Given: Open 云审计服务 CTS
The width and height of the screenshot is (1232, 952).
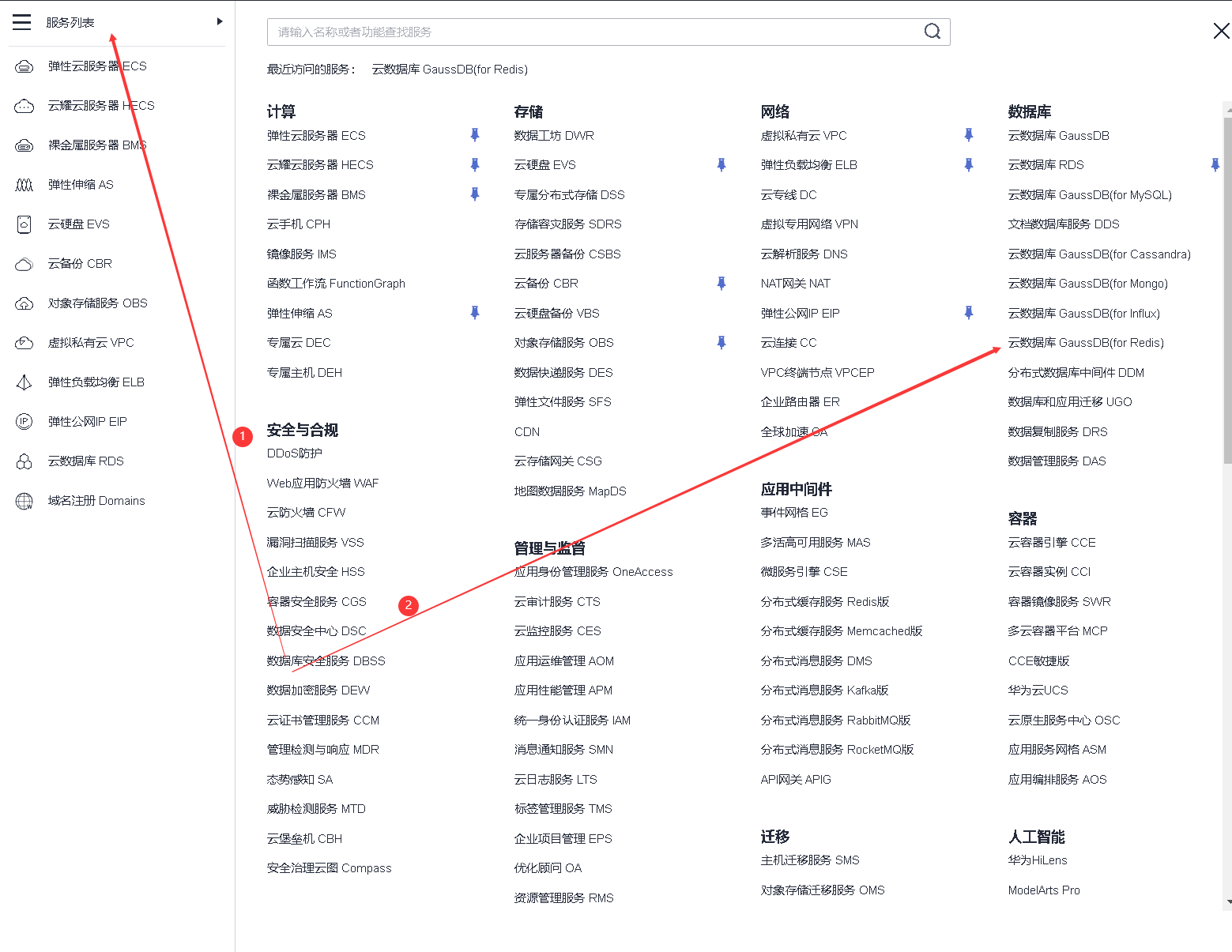Looking at the screenshot, I should click(x=557, y=602).
